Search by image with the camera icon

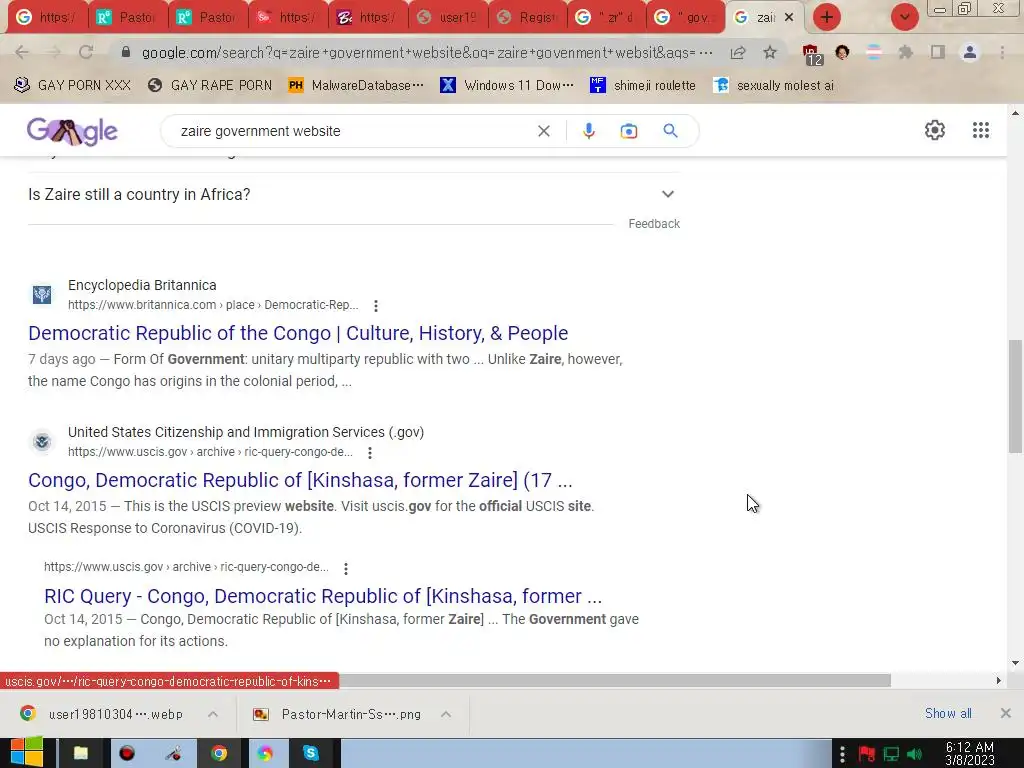coord(628,131)
